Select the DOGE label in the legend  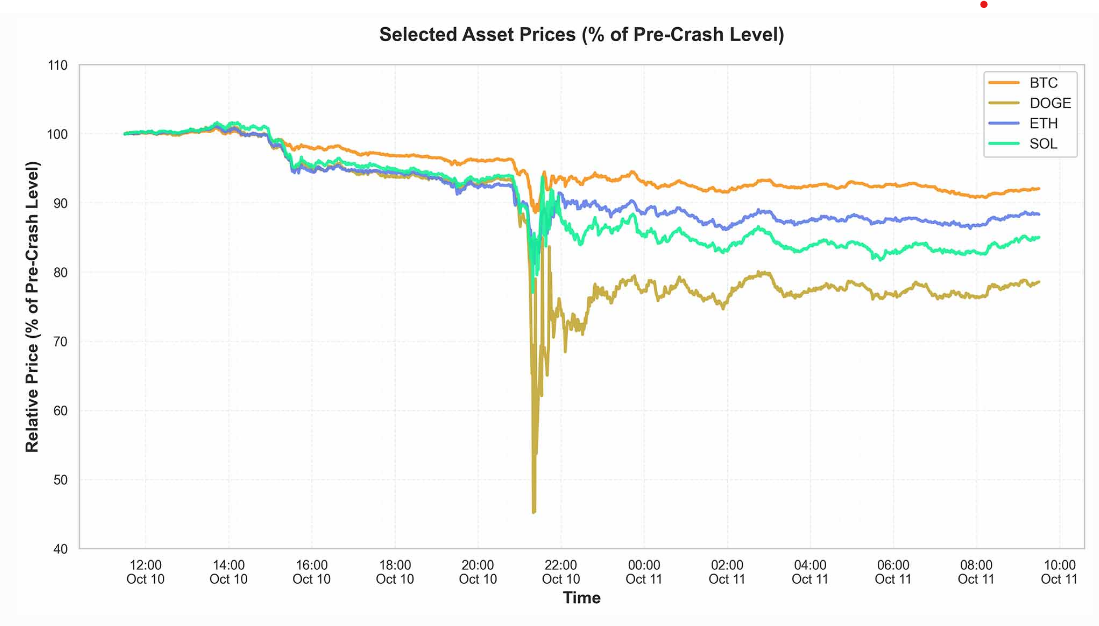pyautogui.click(x=1050, y=104)
